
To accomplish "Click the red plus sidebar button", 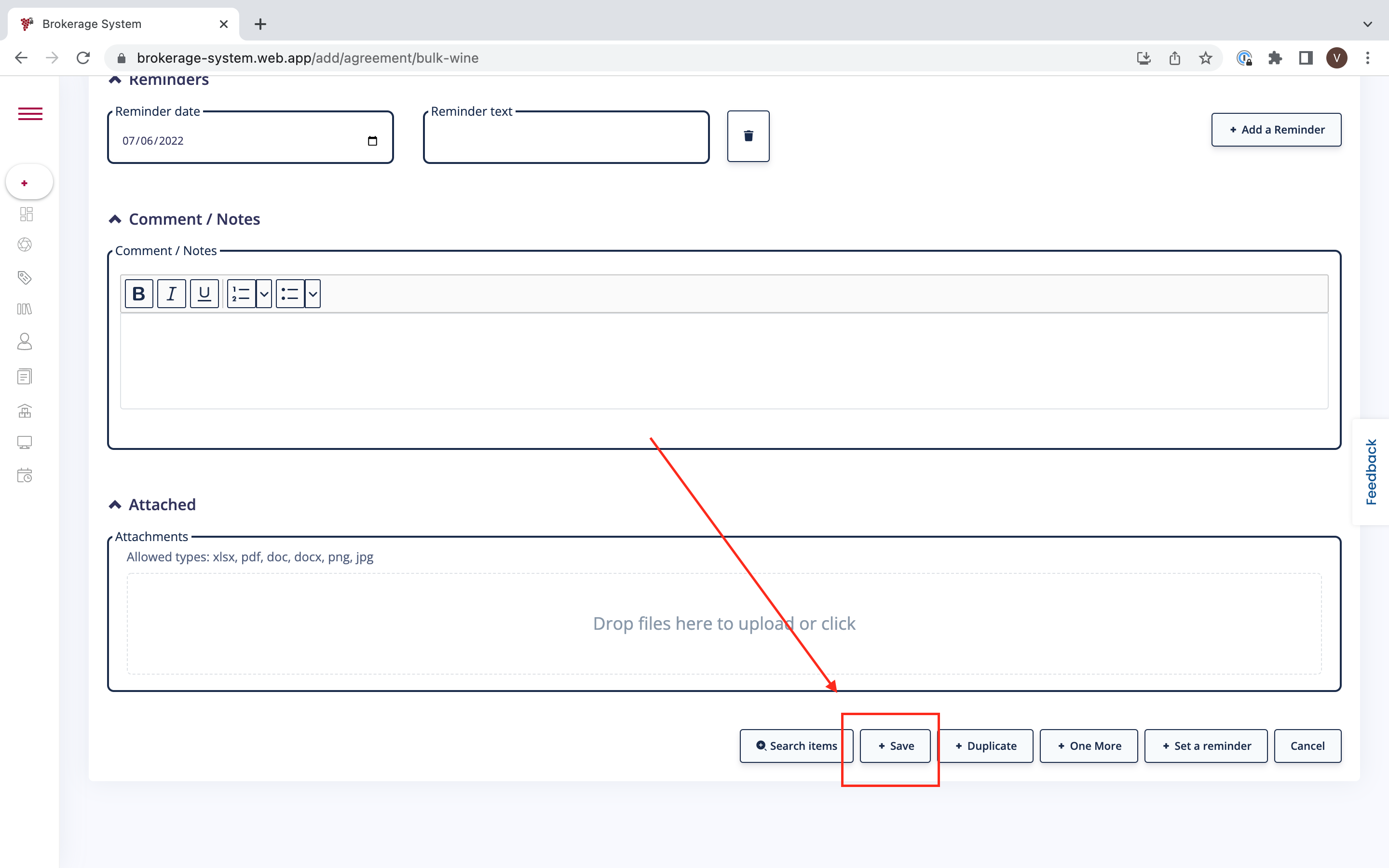I will click(25, 183).
